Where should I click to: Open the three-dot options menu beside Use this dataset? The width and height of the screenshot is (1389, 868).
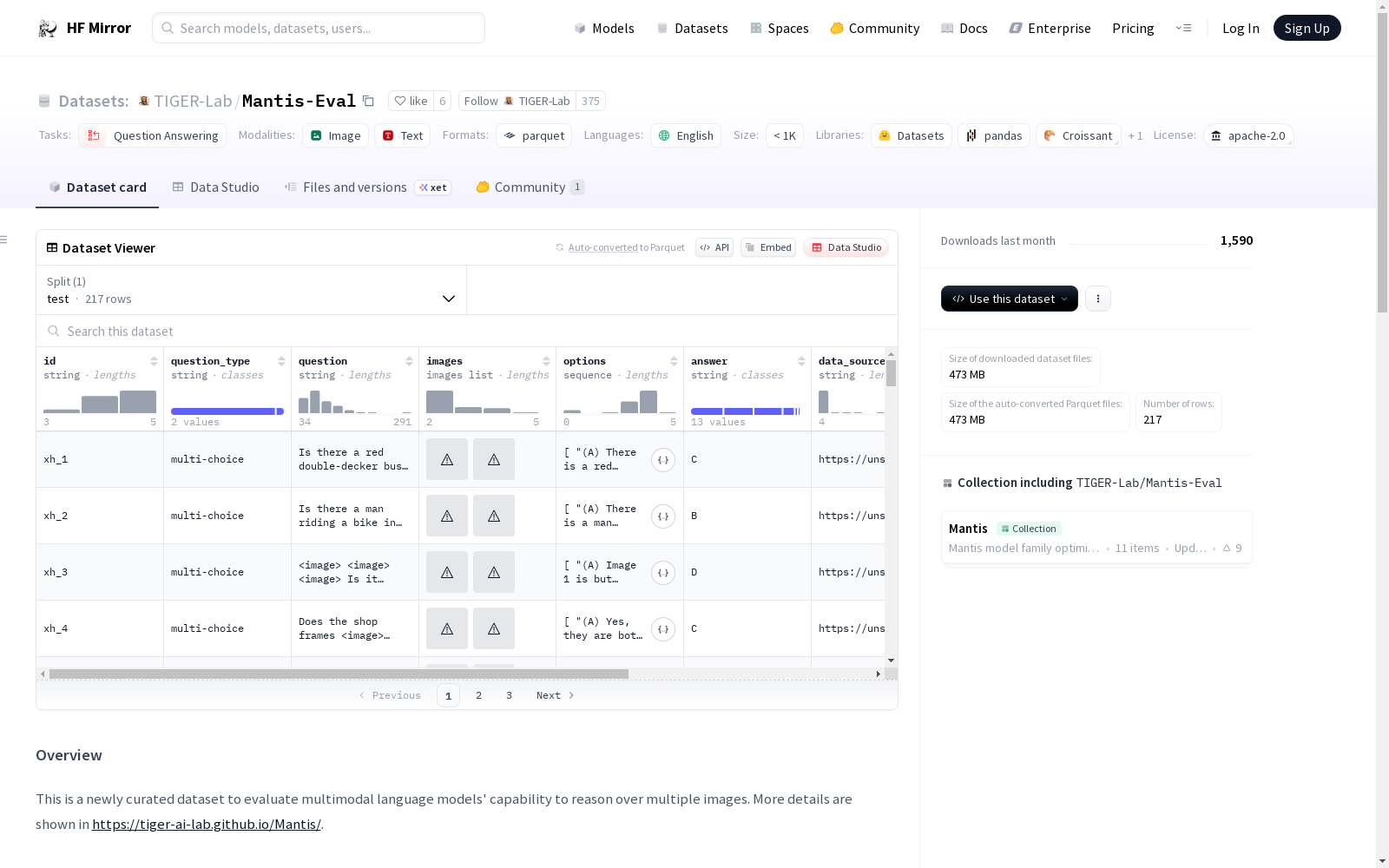click(1097, 299)
